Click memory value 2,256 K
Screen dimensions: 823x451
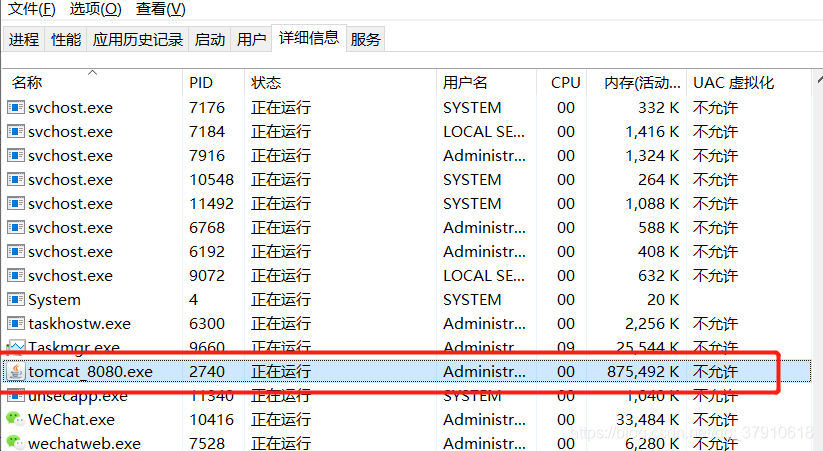pos(652,324)
